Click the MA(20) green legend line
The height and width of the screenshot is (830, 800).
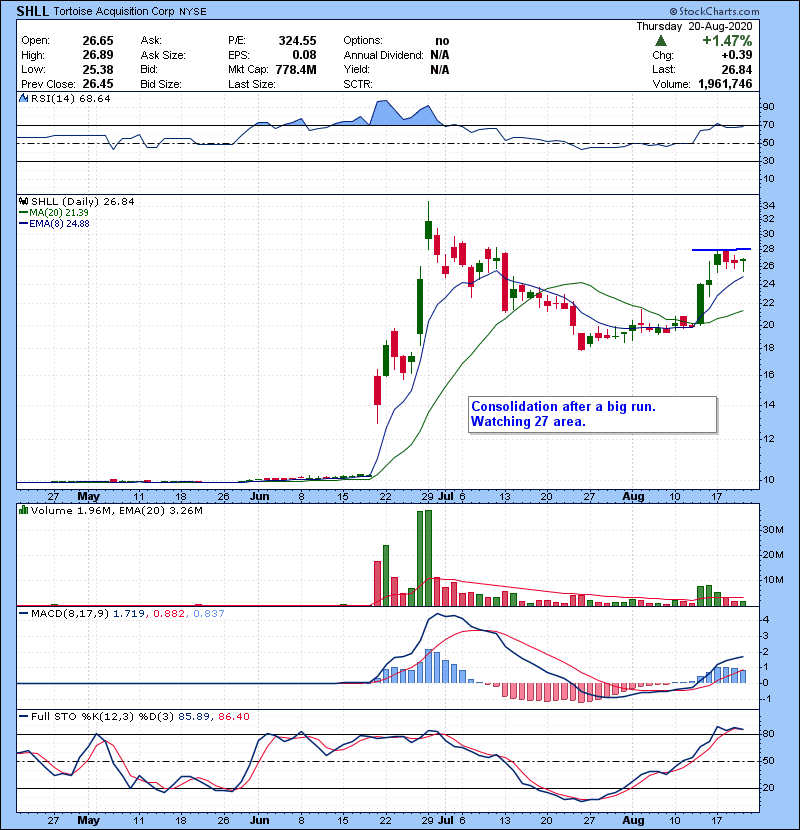23,212
